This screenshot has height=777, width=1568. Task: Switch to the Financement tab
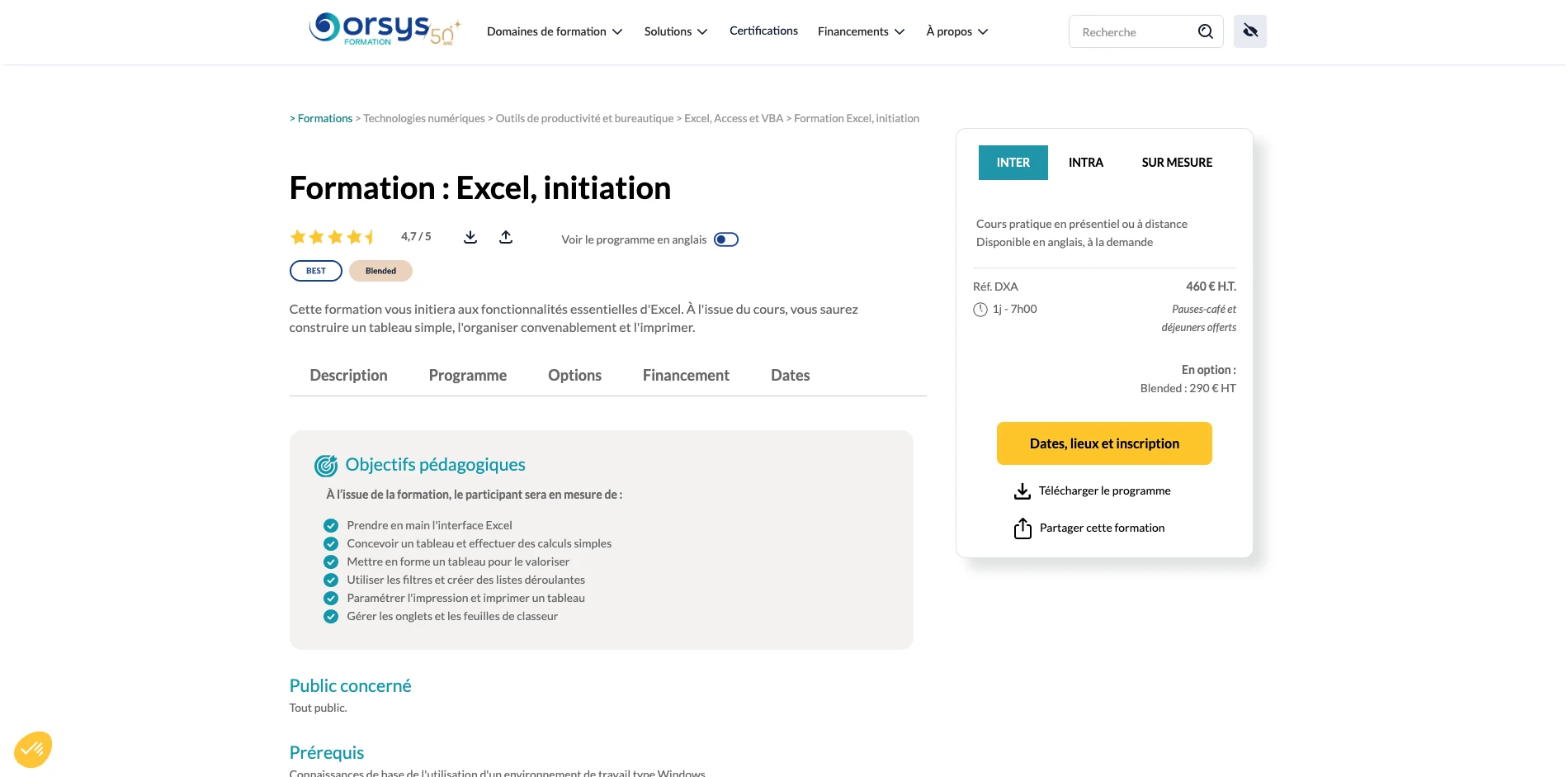(x=686, y=376)
